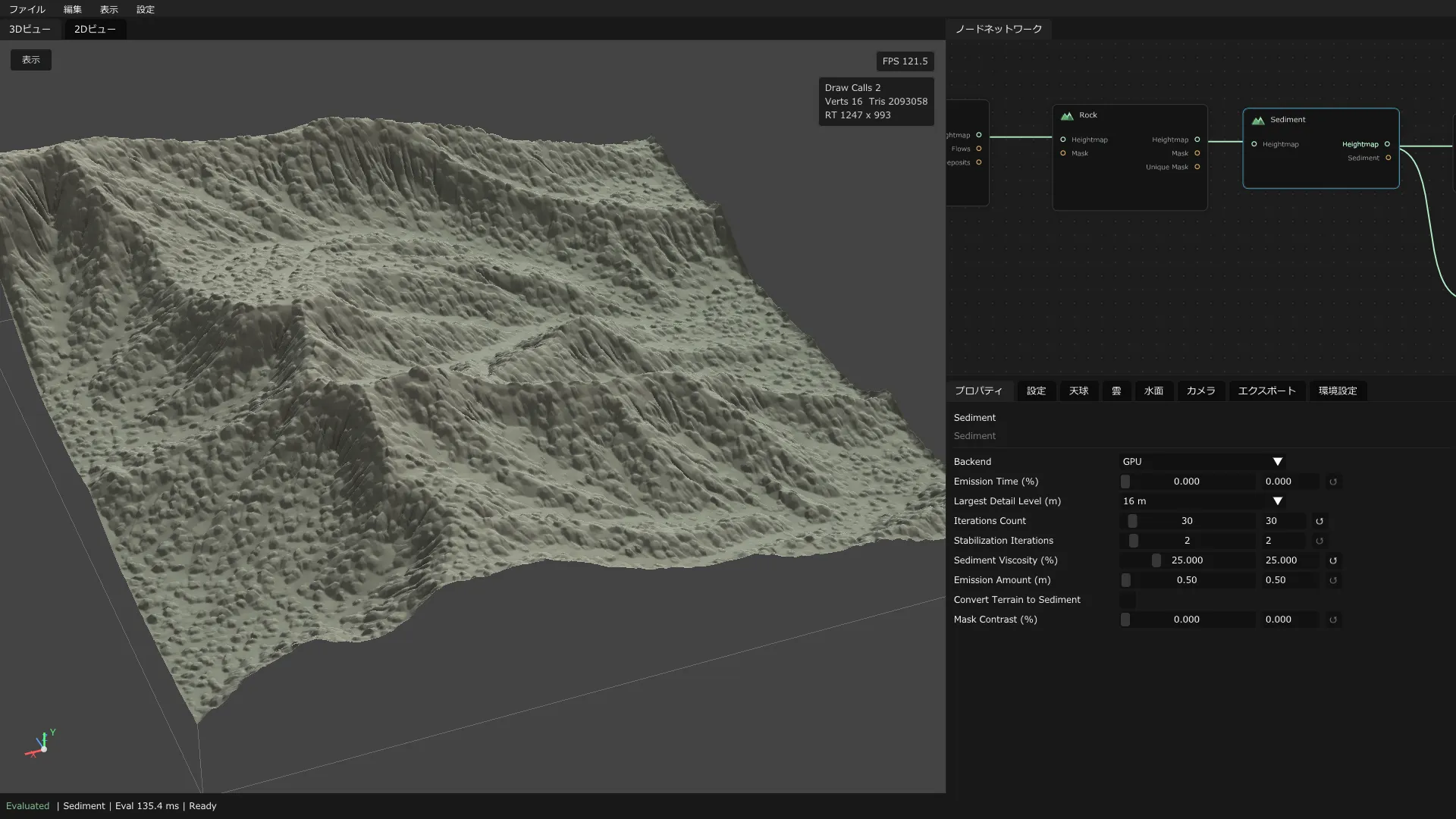Screen dimensions: 1456x819
Task: Open the Backend GPU dropdown
Action: point(1203,462)
